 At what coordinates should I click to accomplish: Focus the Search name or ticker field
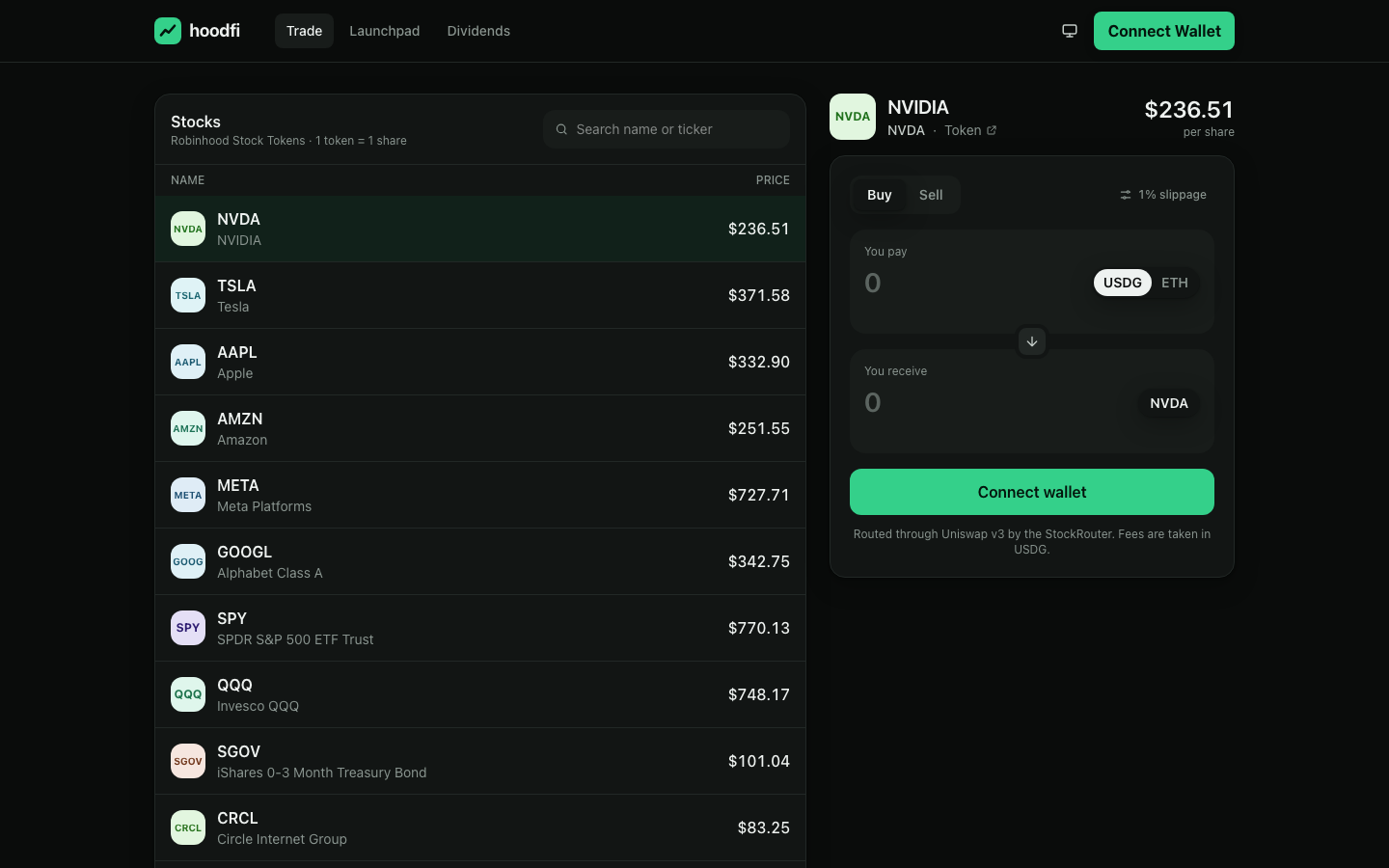[667, 129]
